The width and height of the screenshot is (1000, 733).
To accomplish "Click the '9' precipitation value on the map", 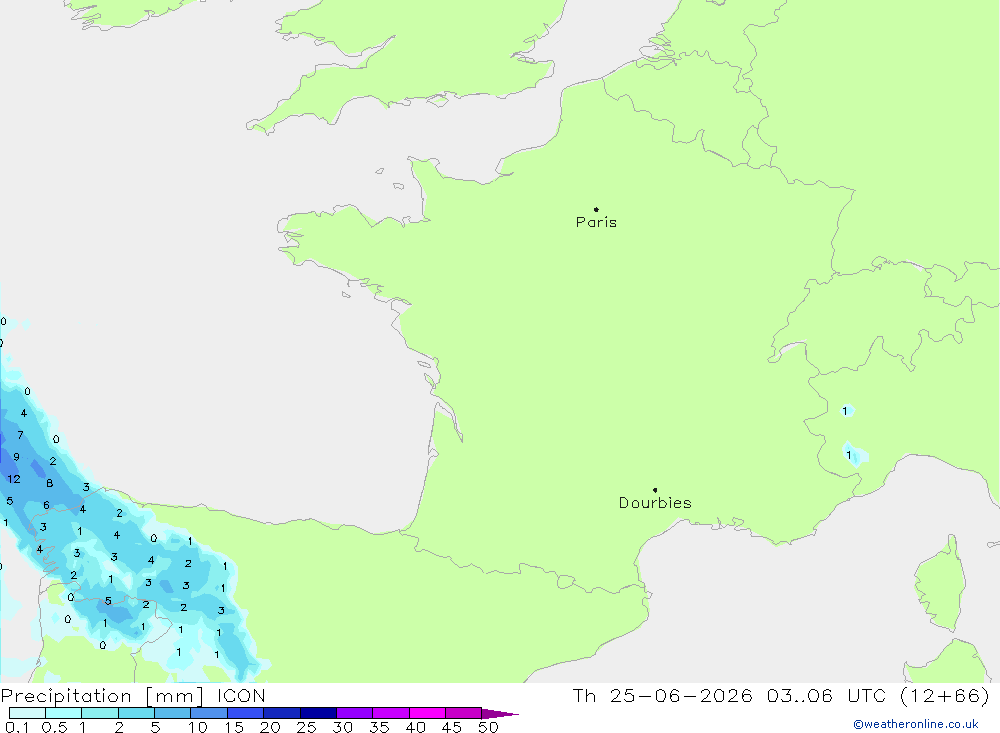I will click(x=17, y=457).
